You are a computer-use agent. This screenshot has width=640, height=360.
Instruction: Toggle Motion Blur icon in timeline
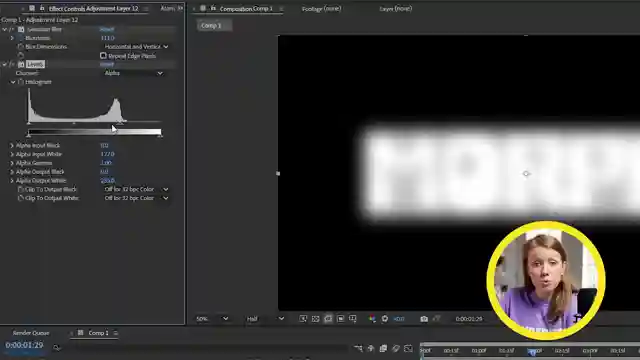point(396,348)
